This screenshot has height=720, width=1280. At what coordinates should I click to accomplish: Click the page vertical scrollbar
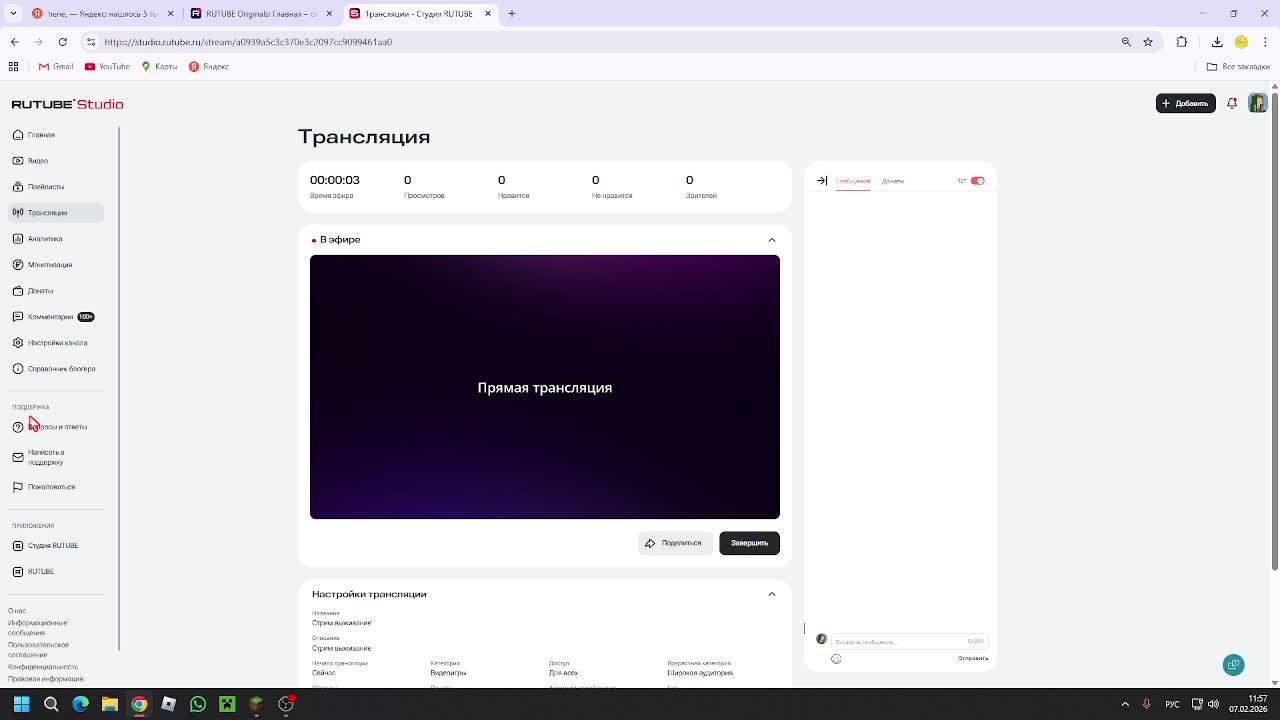1274,330
